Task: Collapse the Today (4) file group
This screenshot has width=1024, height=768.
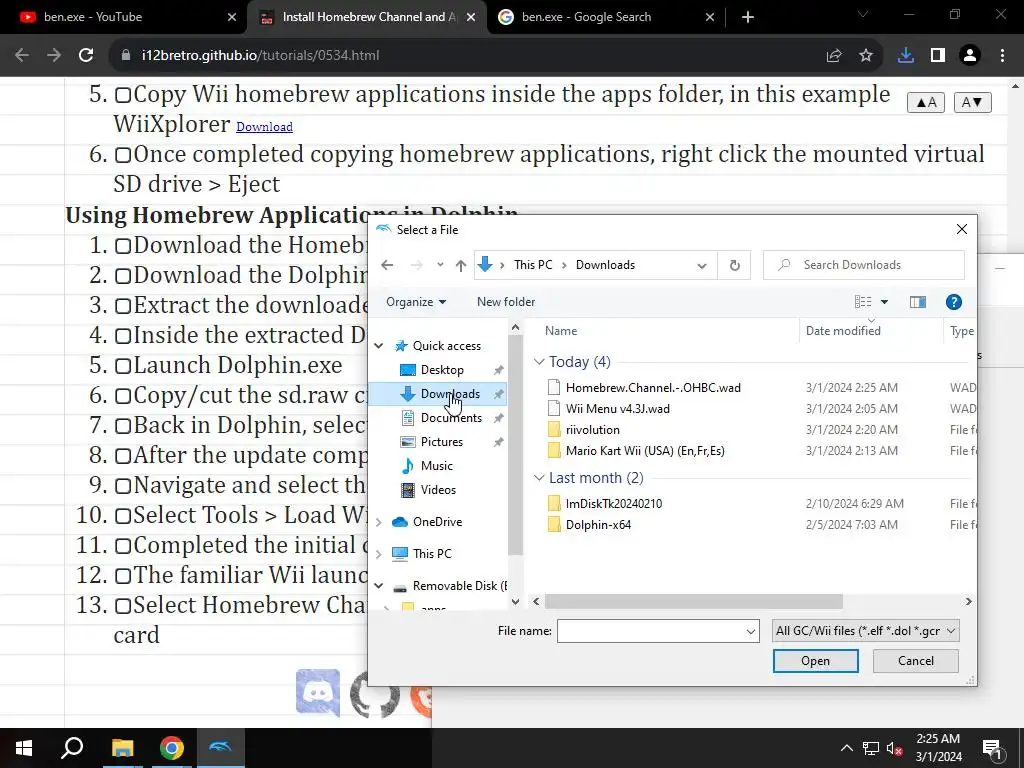Action: coord(539,362)
